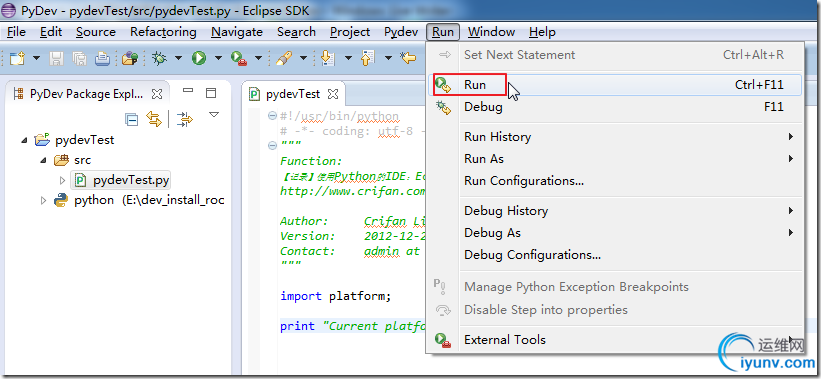Screen dimensions: 821x379
Task: Minimize the PyDev Package Explorer view
Action: 188,91
